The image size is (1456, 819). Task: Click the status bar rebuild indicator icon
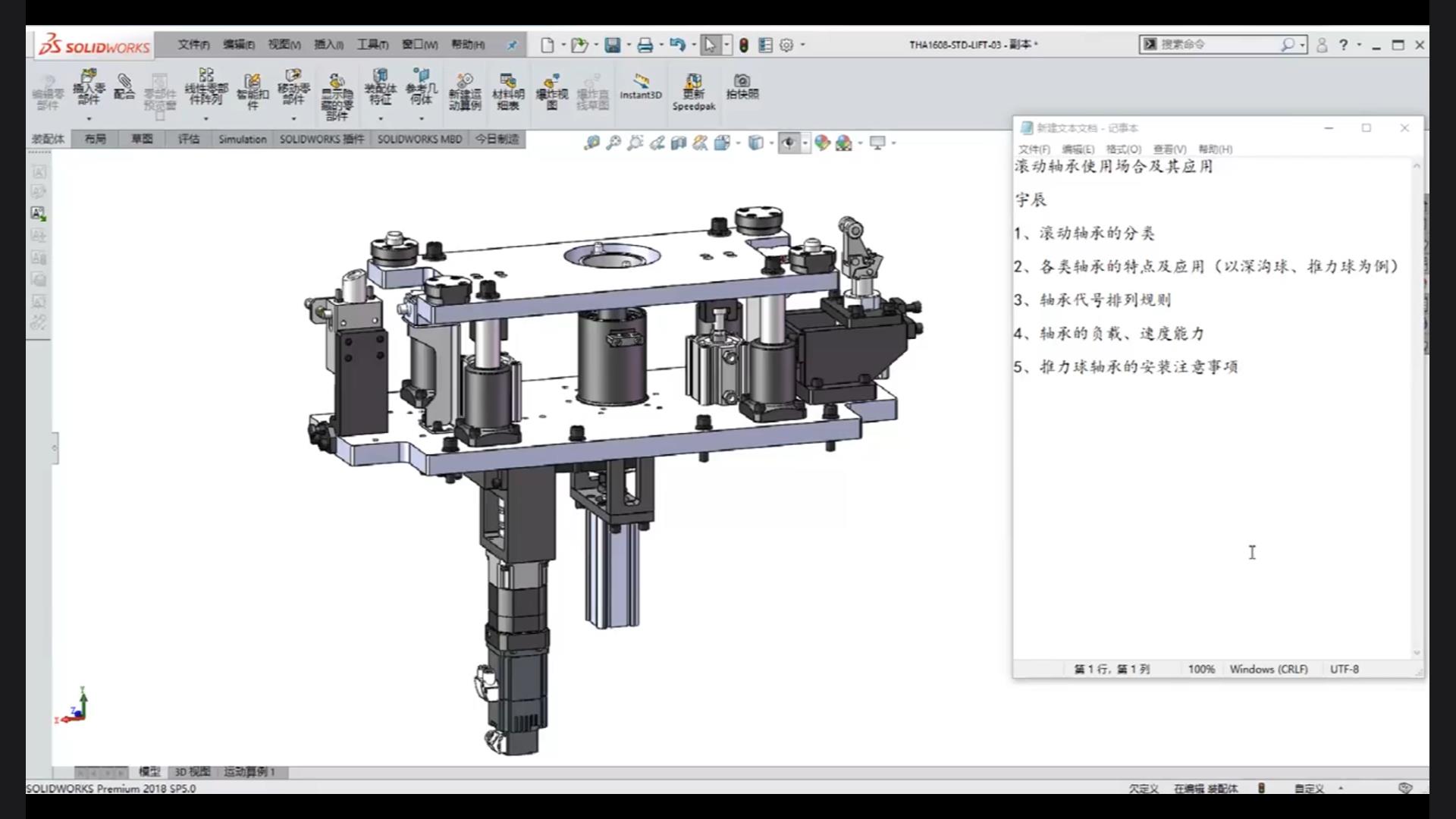pyautogui.click(x=1261, y=789)
